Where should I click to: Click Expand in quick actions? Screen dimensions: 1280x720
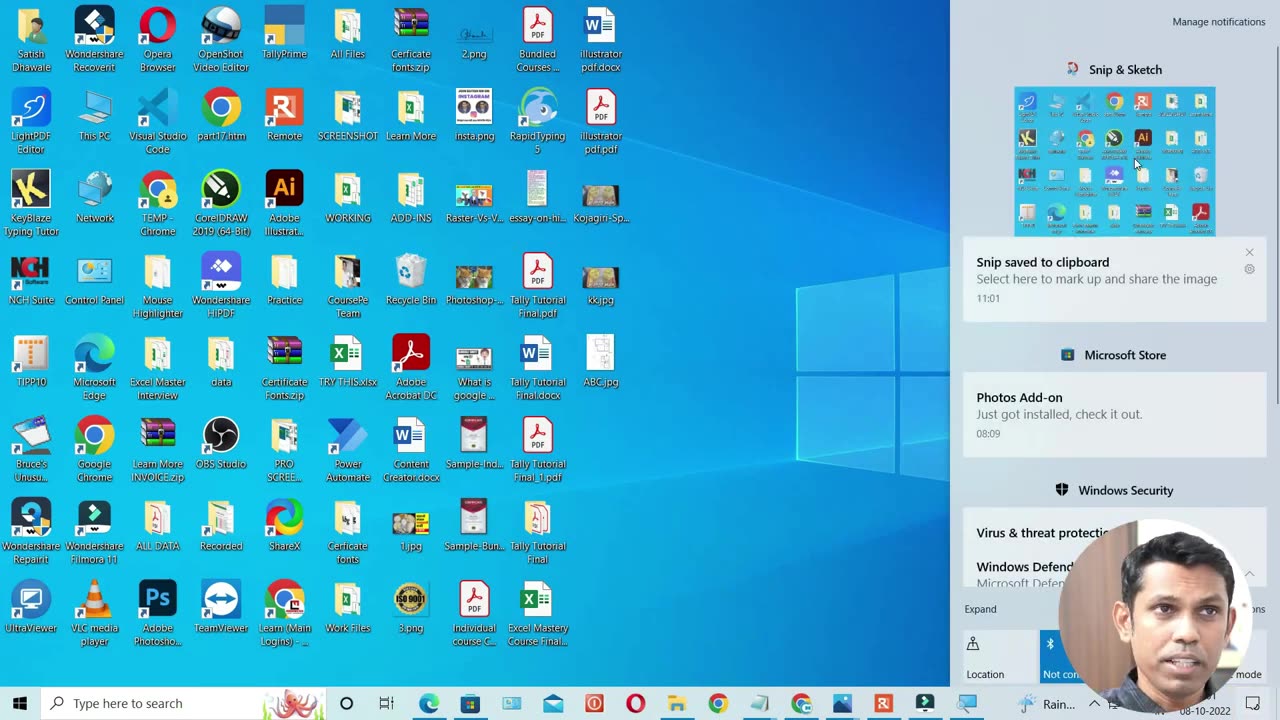click(980, 609)
